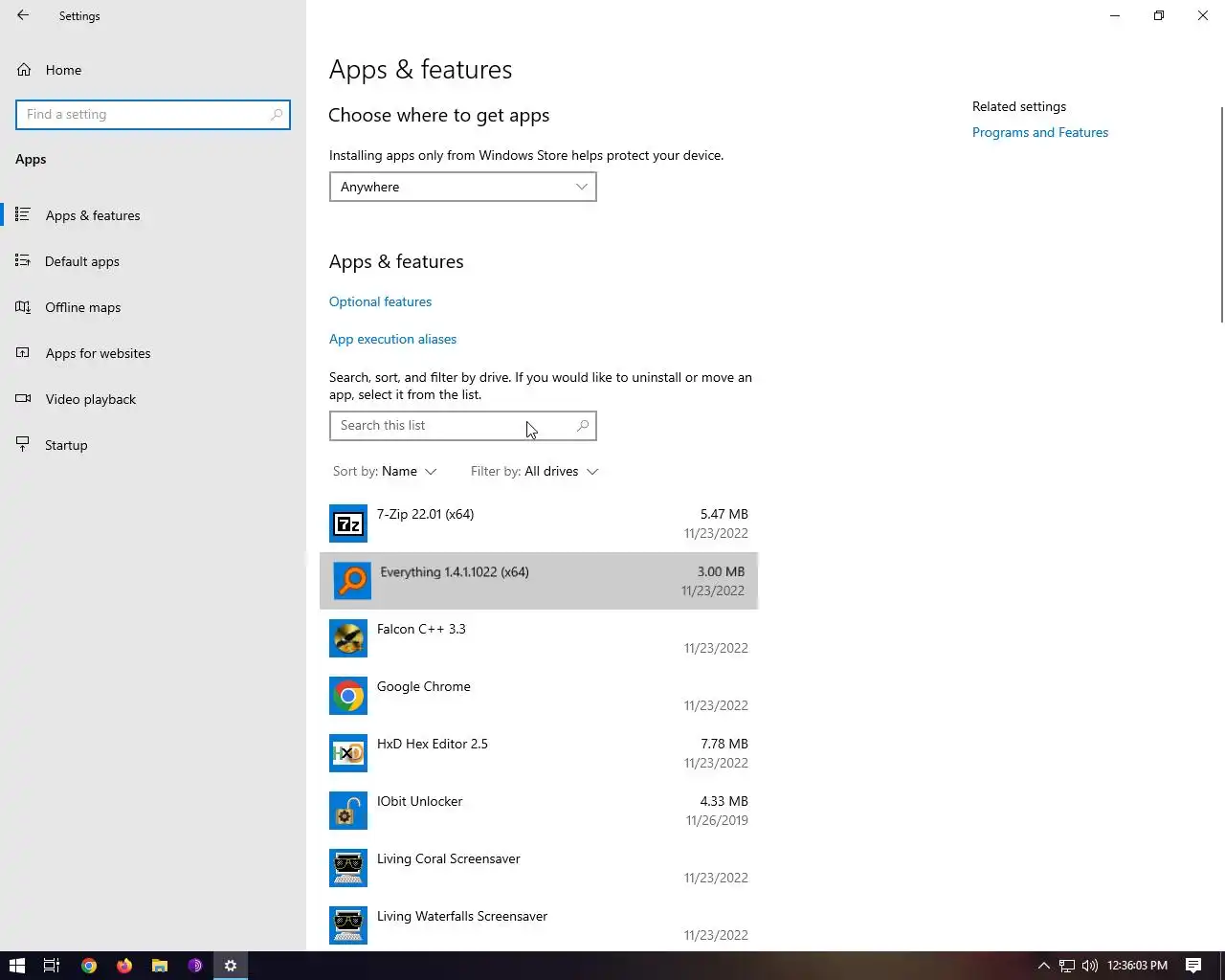The width and height of the screenshot is (1225, 980).
Task: Select Living Waterfalls Screensaver entry
Action: (x=539, y=924)
